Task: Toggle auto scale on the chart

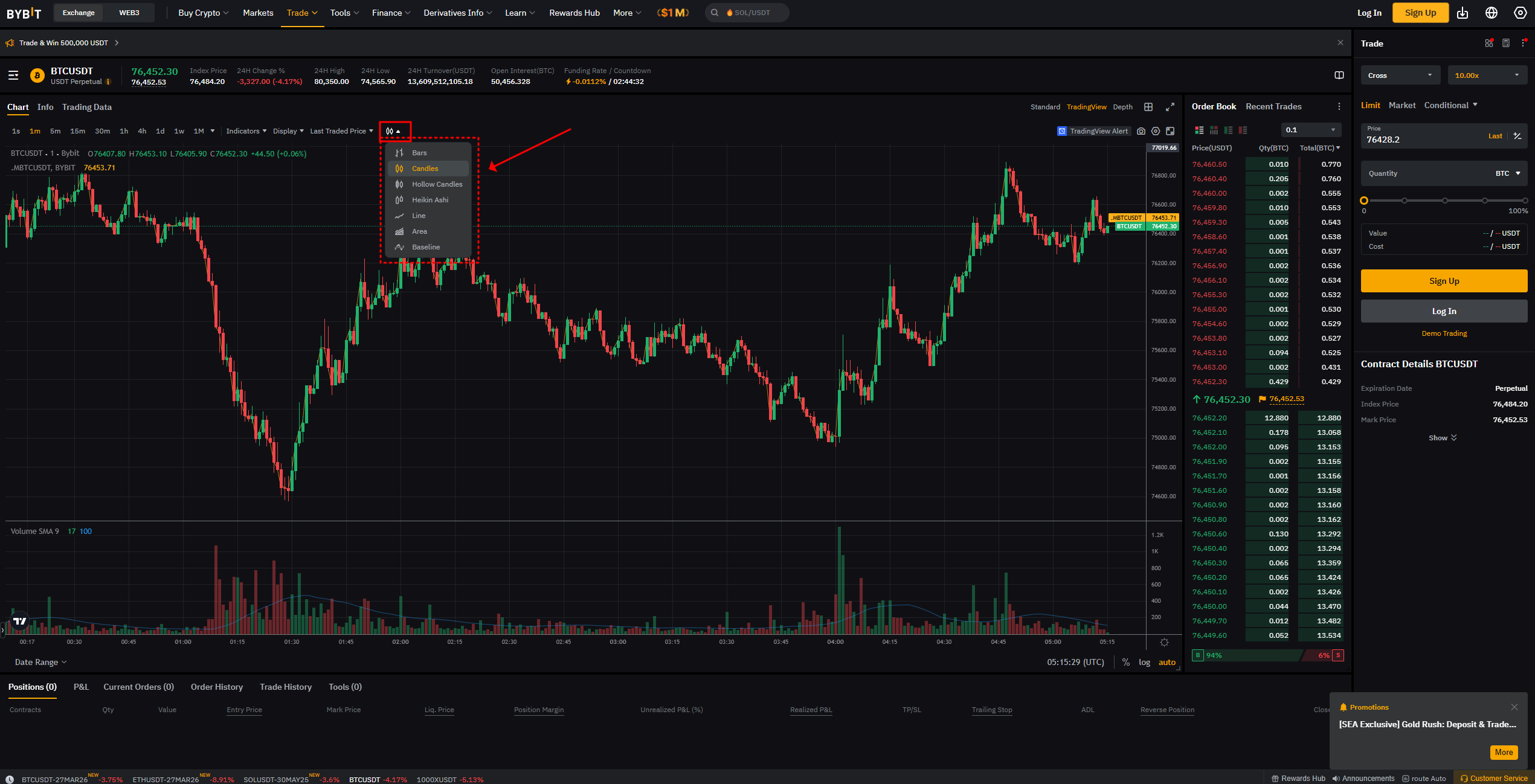Action: (x=1167, y=662)
